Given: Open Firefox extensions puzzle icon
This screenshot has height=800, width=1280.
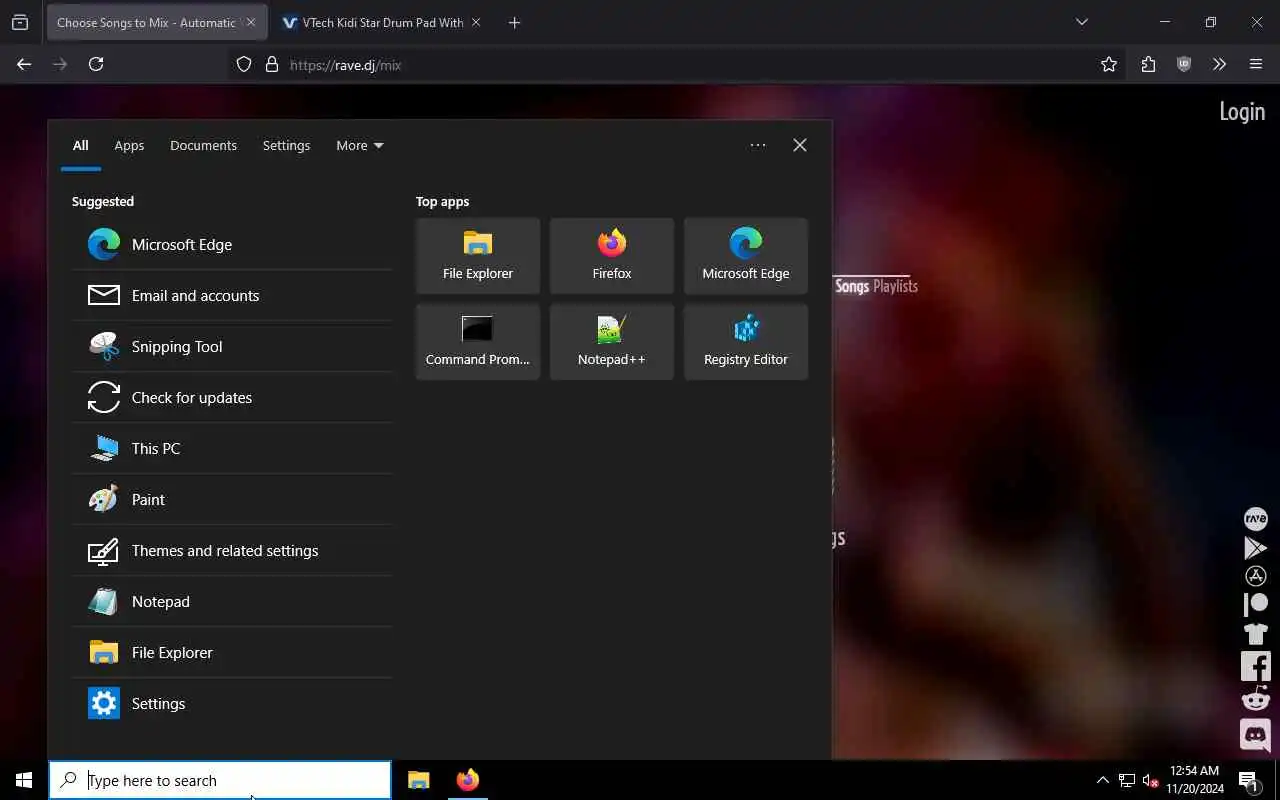Looking at the screenshot, I should [1148, 64].
